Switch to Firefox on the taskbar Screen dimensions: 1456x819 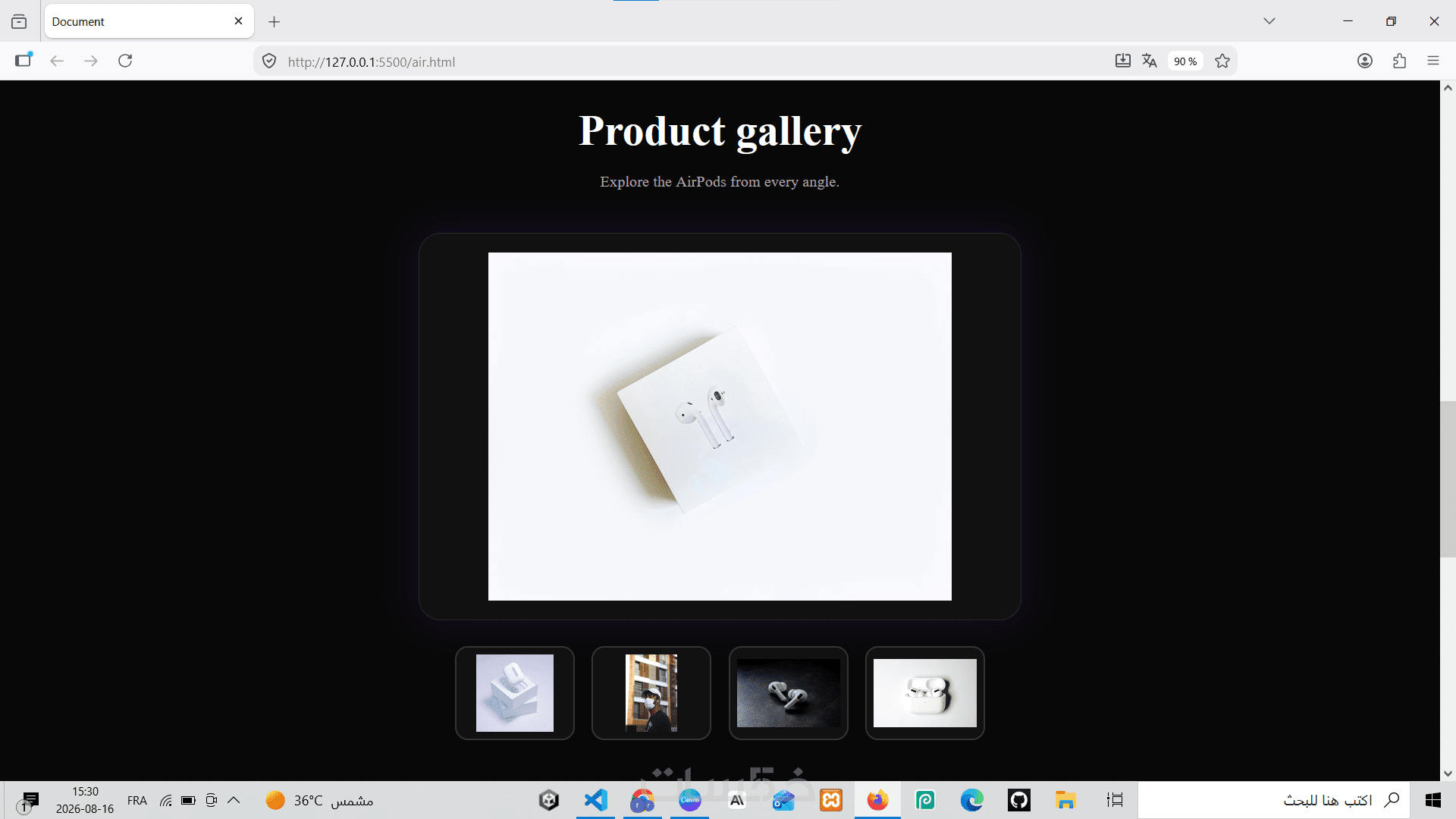tap(878, 800)
